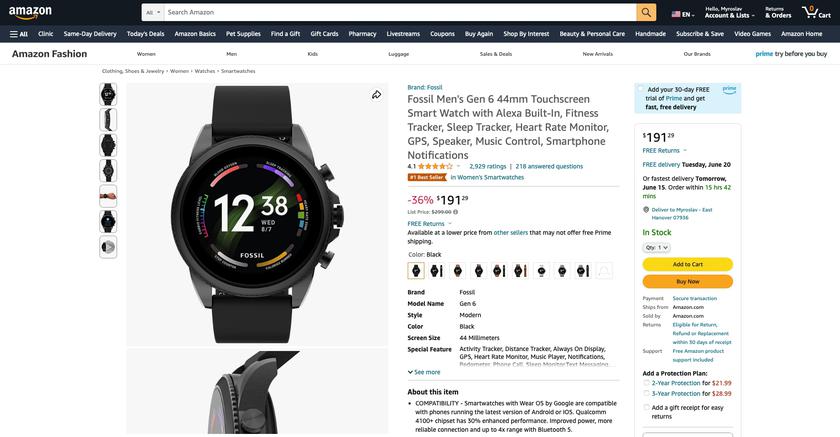Click the orange search magnifier button
Screen dimensions: 840x437
point(646,12)
